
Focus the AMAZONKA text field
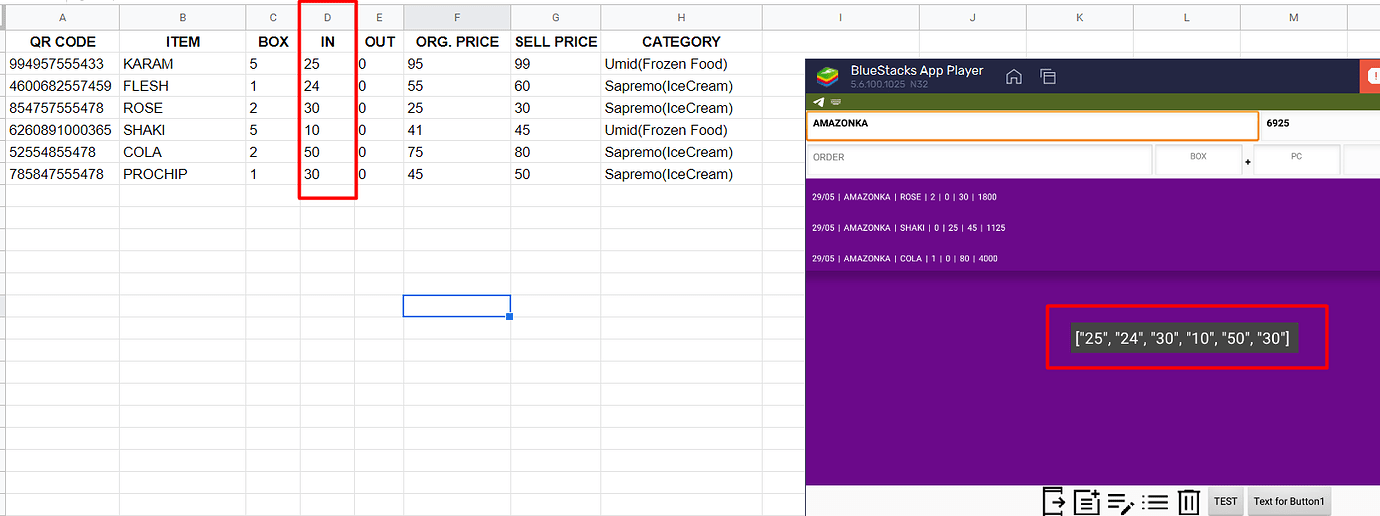click(x=1032, y=125)
